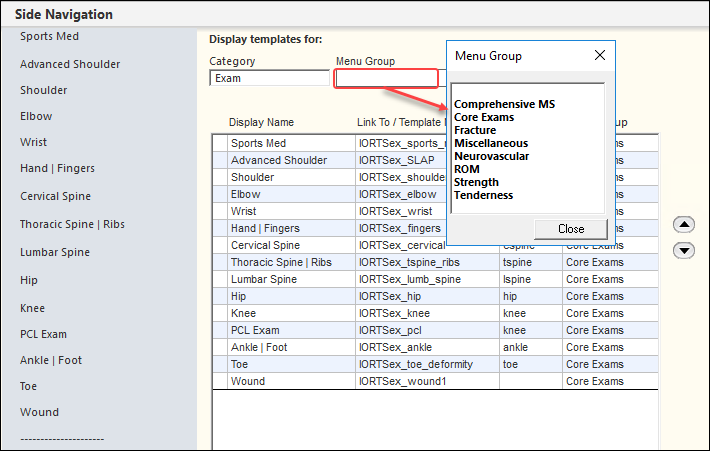Open Sports Med in side navigation
This screenshot has width=710, height=451.
(49, 36)
